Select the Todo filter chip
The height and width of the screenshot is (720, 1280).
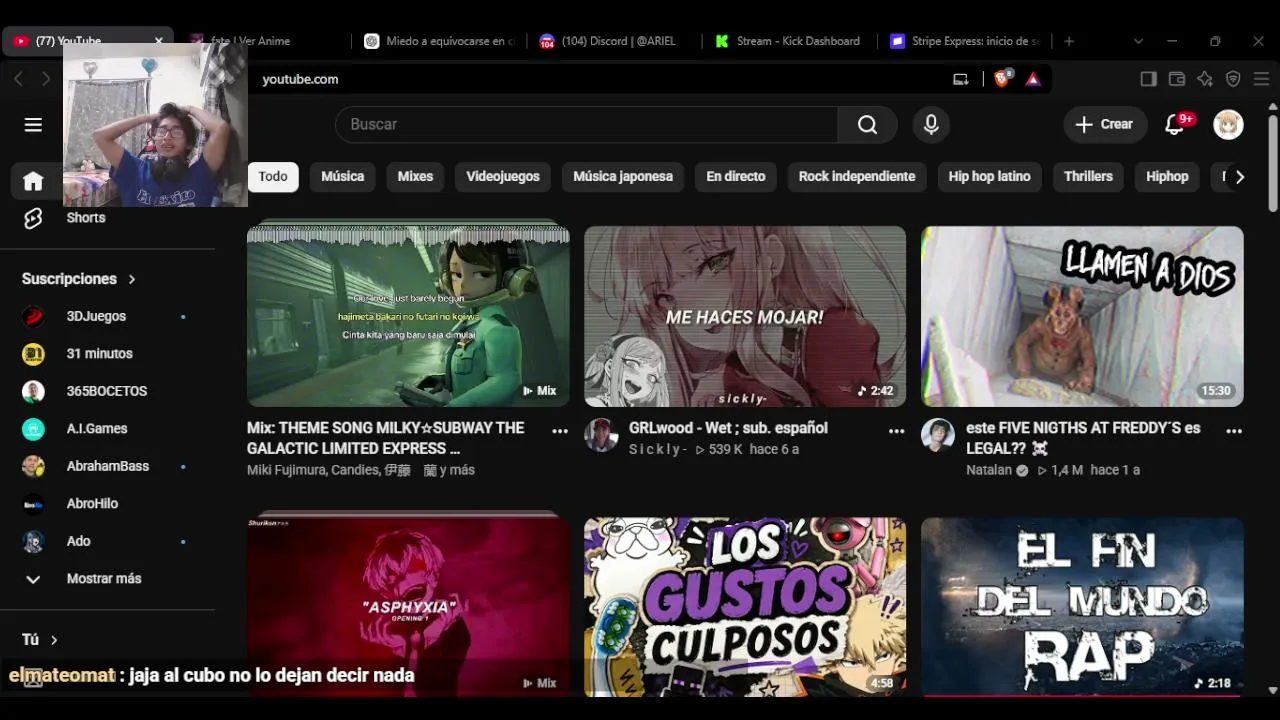(273, 177)
